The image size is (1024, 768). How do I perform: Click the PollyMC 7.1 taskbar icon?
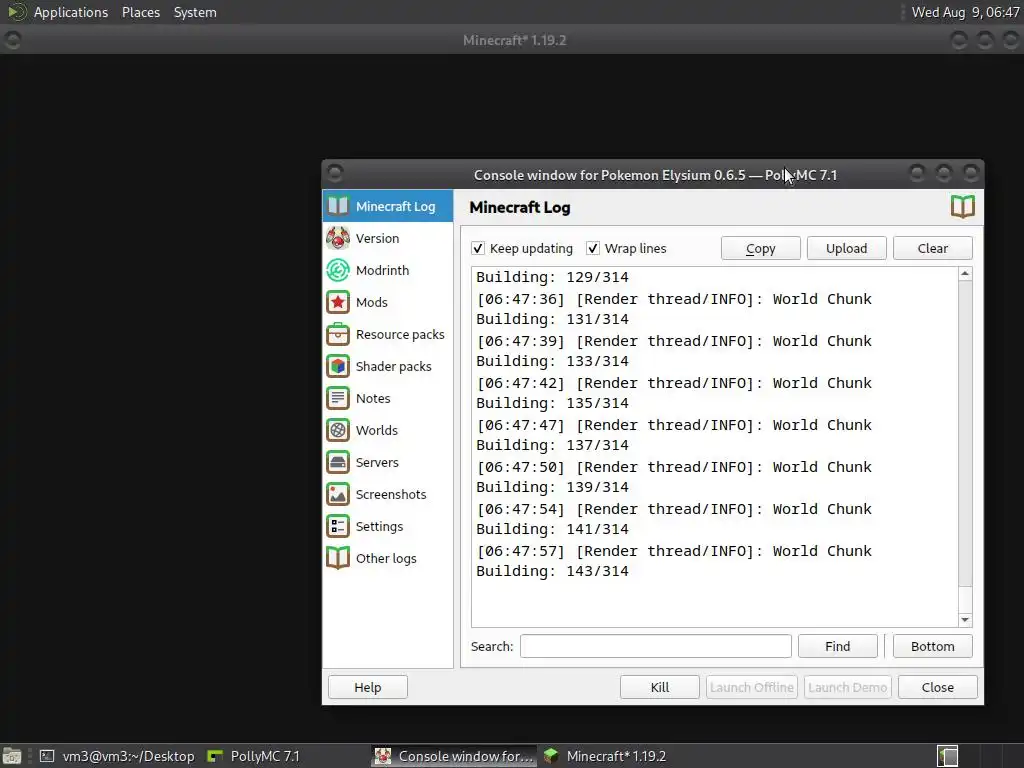[215, 756]
